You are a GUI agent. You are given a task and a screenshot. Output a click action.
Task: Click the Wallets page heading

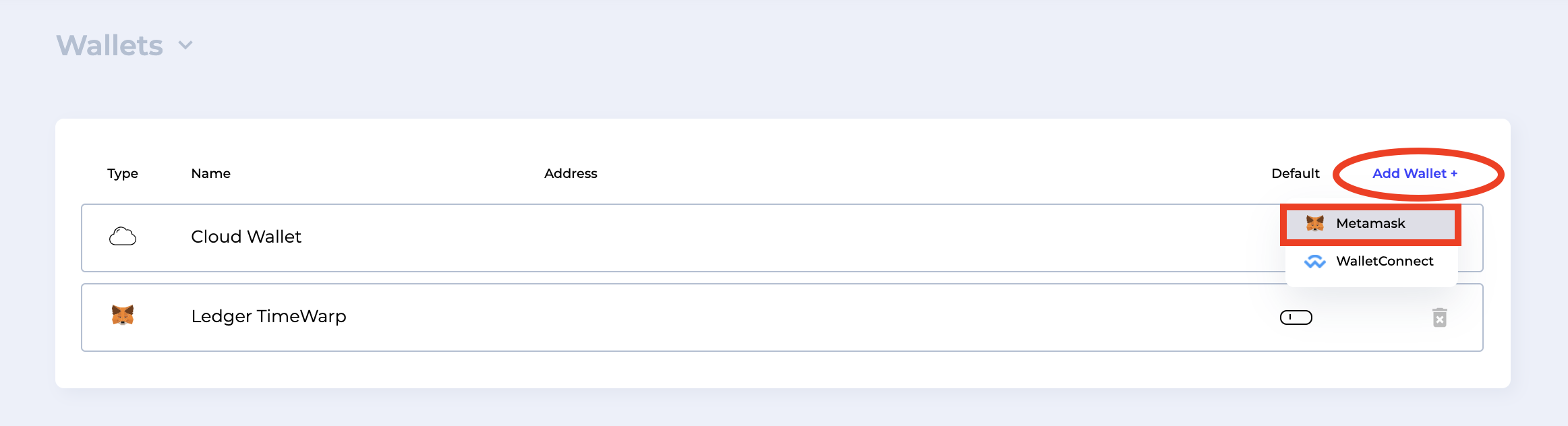[x=110, y=45]
